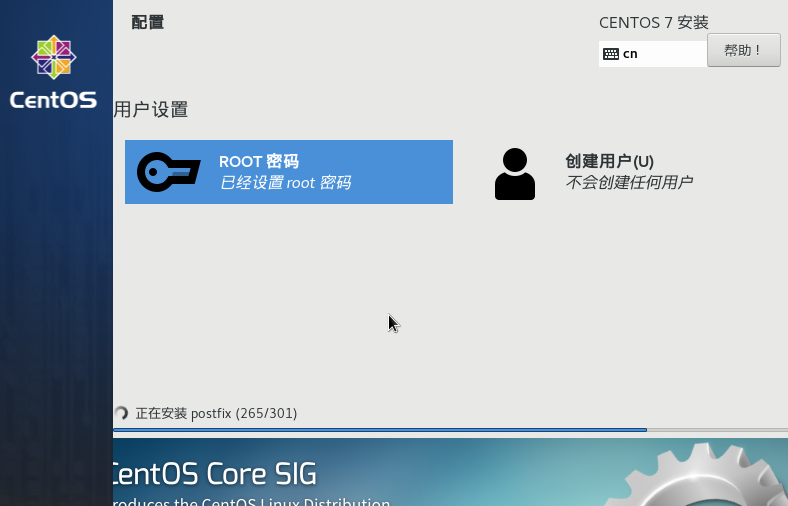The height and width of the screenshot is (506, 788).
Task: Click the CENTOS 7 安装 title text
Action: [x=653, y=23]
